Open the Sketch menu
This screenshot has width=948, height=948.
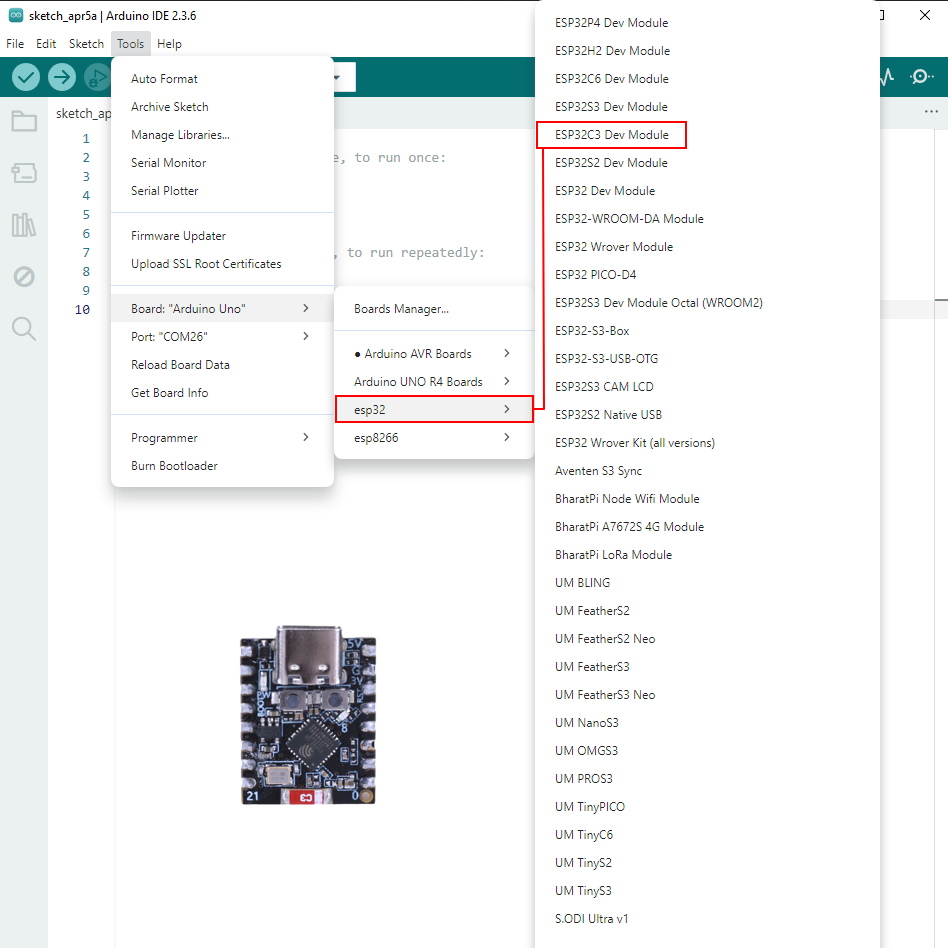tap(86, 44)
